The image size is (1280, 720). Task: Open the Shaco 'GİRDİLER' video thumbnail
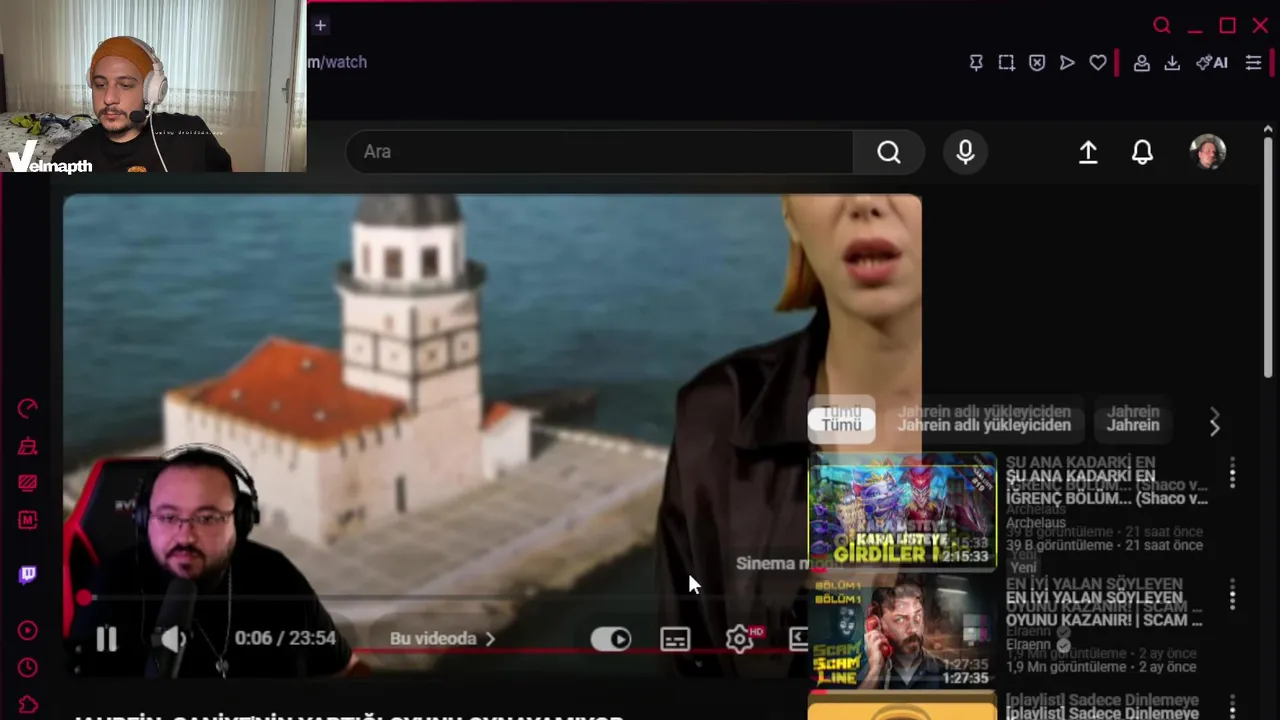(902, 511)
